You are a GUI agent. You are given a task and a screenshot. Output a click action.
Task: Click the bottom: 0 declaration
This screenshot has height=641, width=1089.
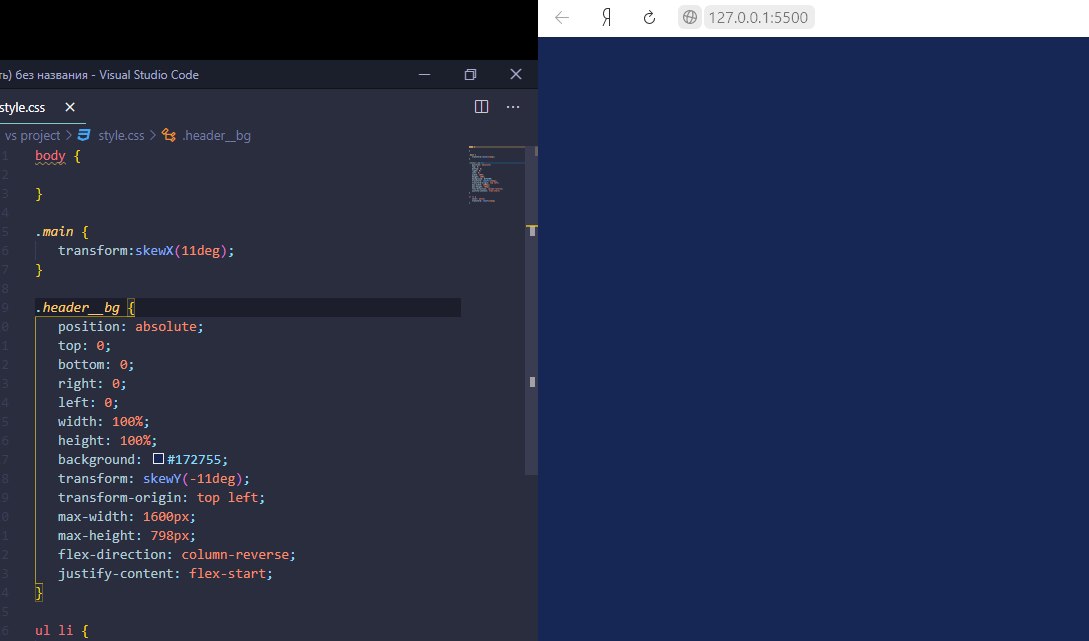96,364
